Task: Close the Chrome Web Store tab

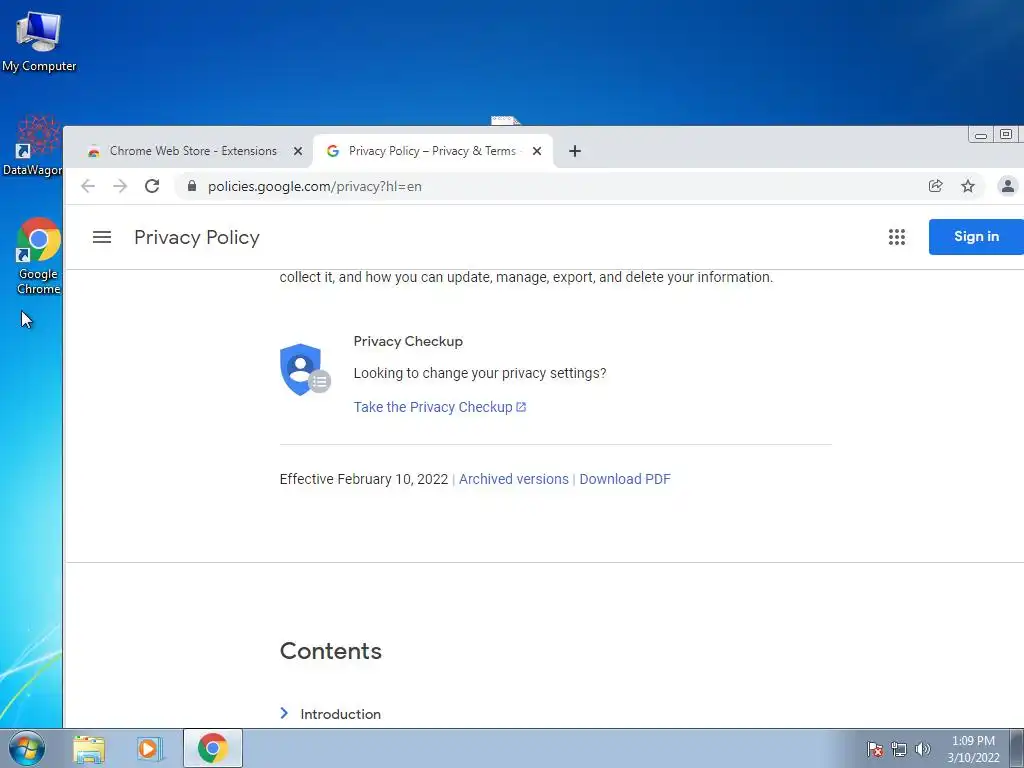Action: click(298, 151)
